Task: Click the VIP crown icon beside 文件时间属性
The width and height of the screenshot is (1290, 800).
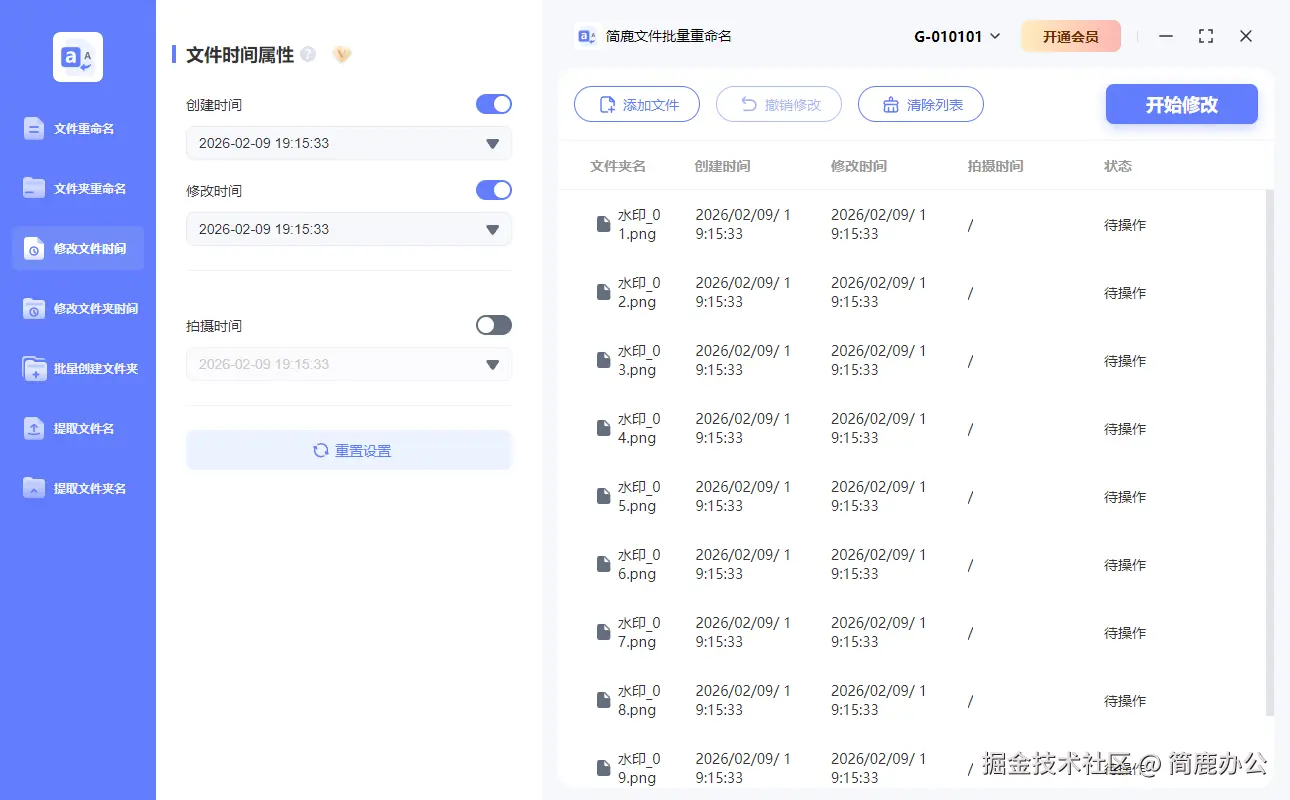Action: pos(341,54)
